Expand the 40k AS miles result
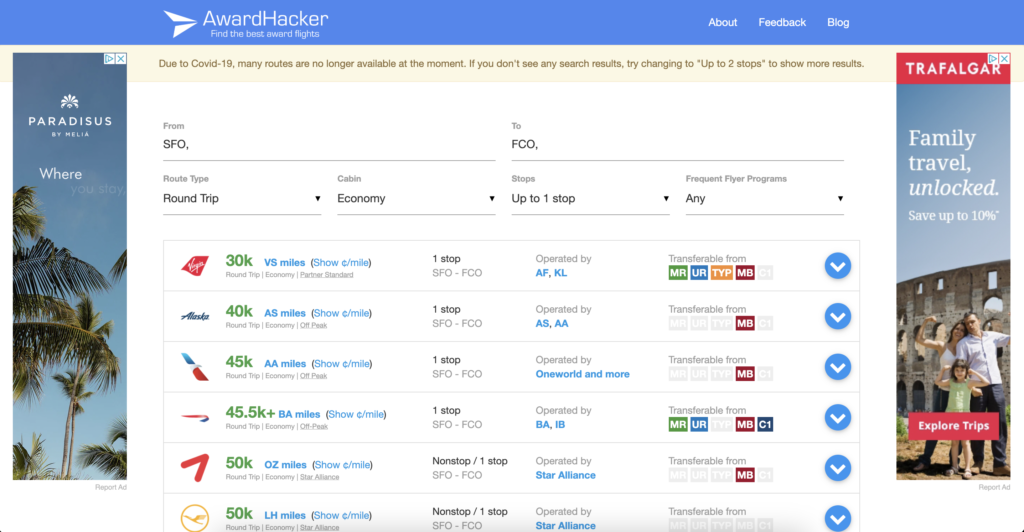The height and width of the screenshot is (532, 1024). tap(837, 317)
